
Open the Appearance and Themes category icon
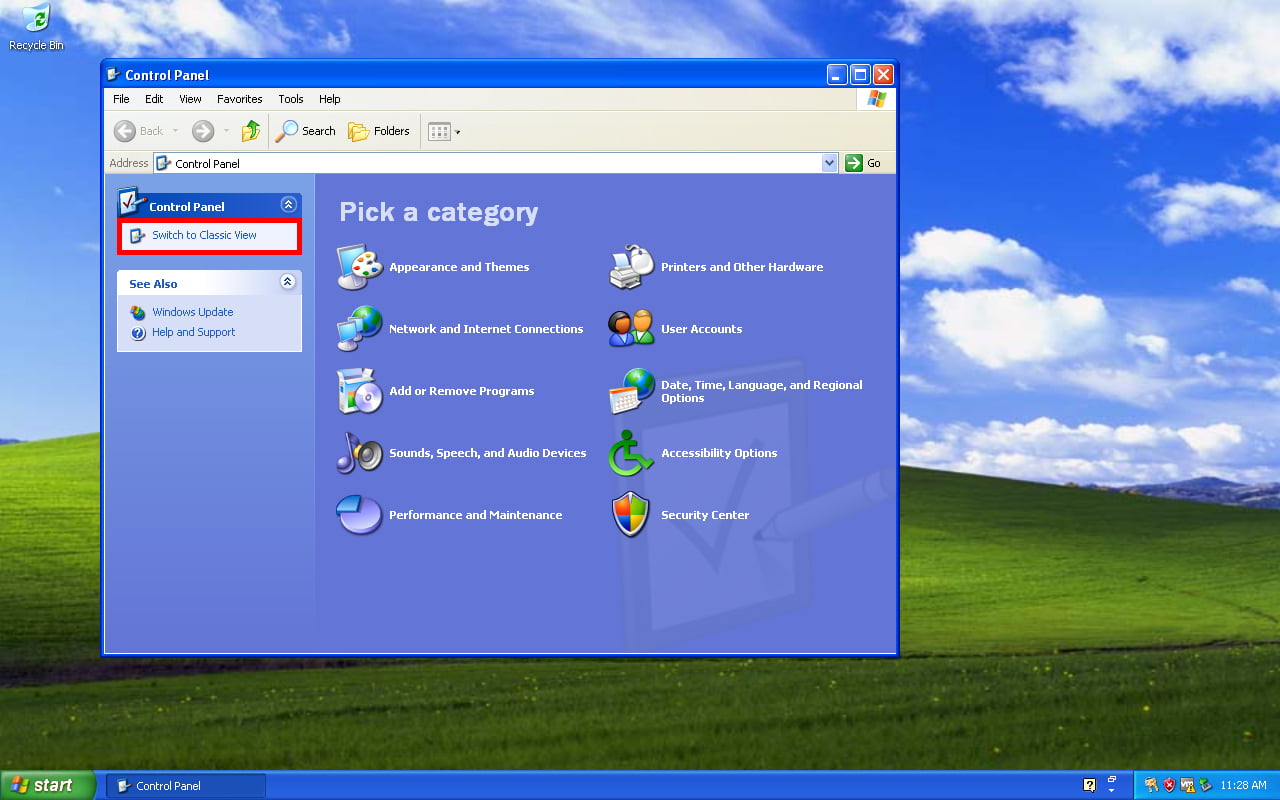pos(360,267)
